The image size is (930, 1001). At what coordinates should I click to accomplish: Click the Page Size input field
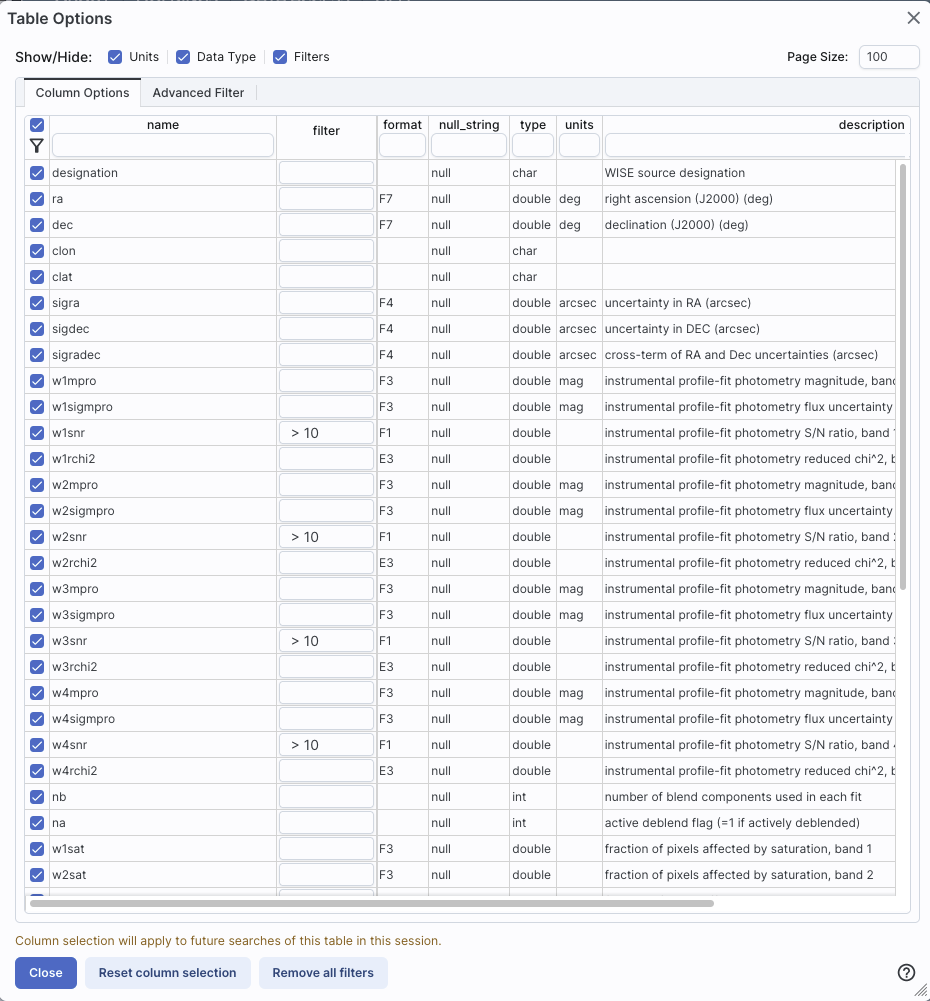[888, 57]
